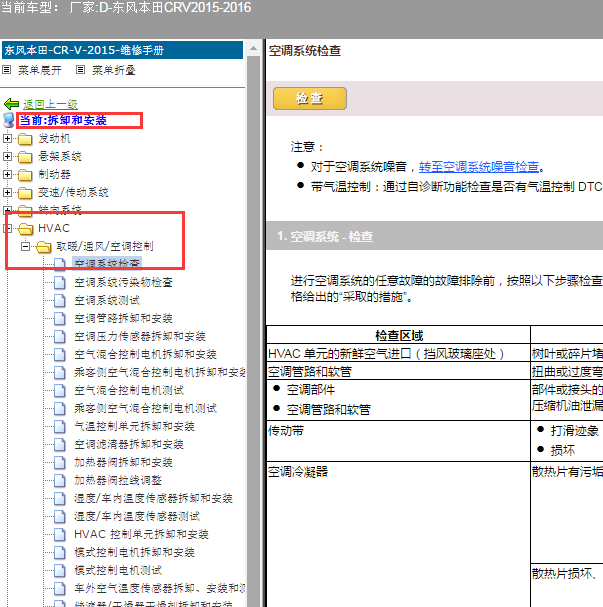Click document icon for 乘客侧空气混合控制电机测试

point(60,408)
